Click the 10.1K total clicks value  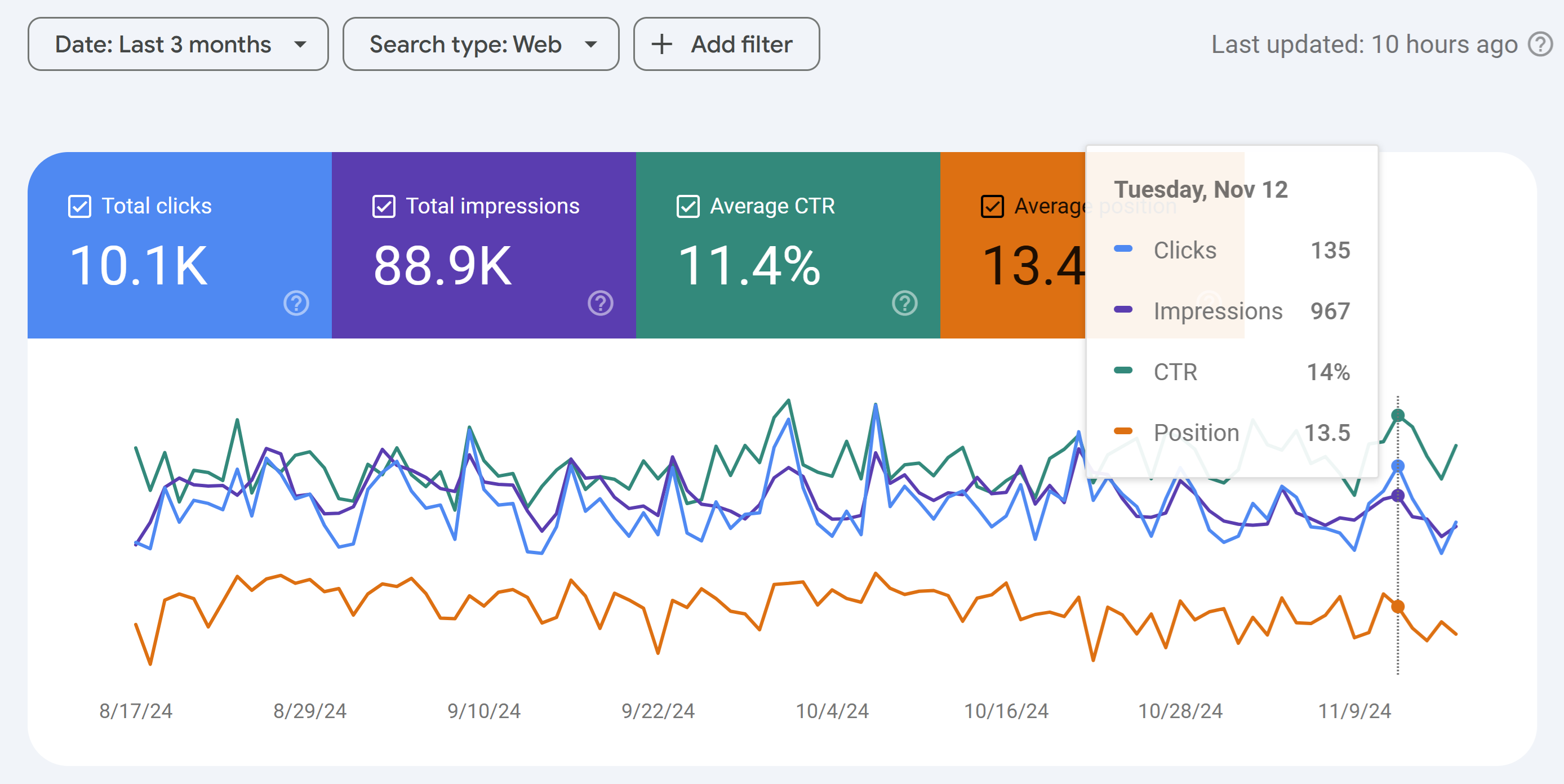139,266
